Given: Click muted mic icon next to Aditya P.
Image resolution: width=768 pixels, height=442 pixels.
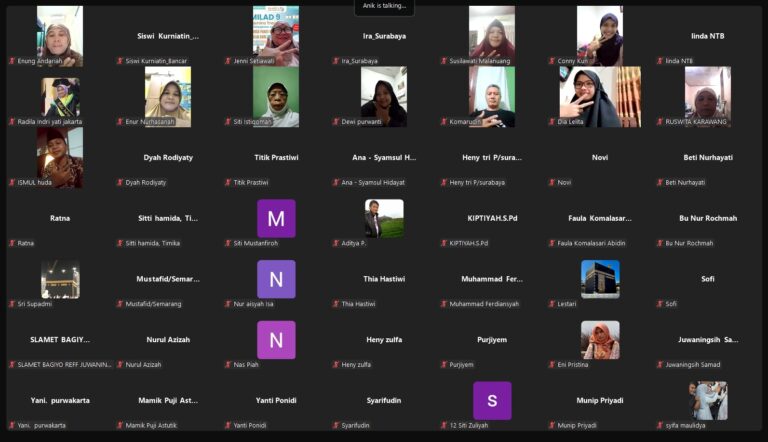Looking at the screenshot, I should pos(336,243).
